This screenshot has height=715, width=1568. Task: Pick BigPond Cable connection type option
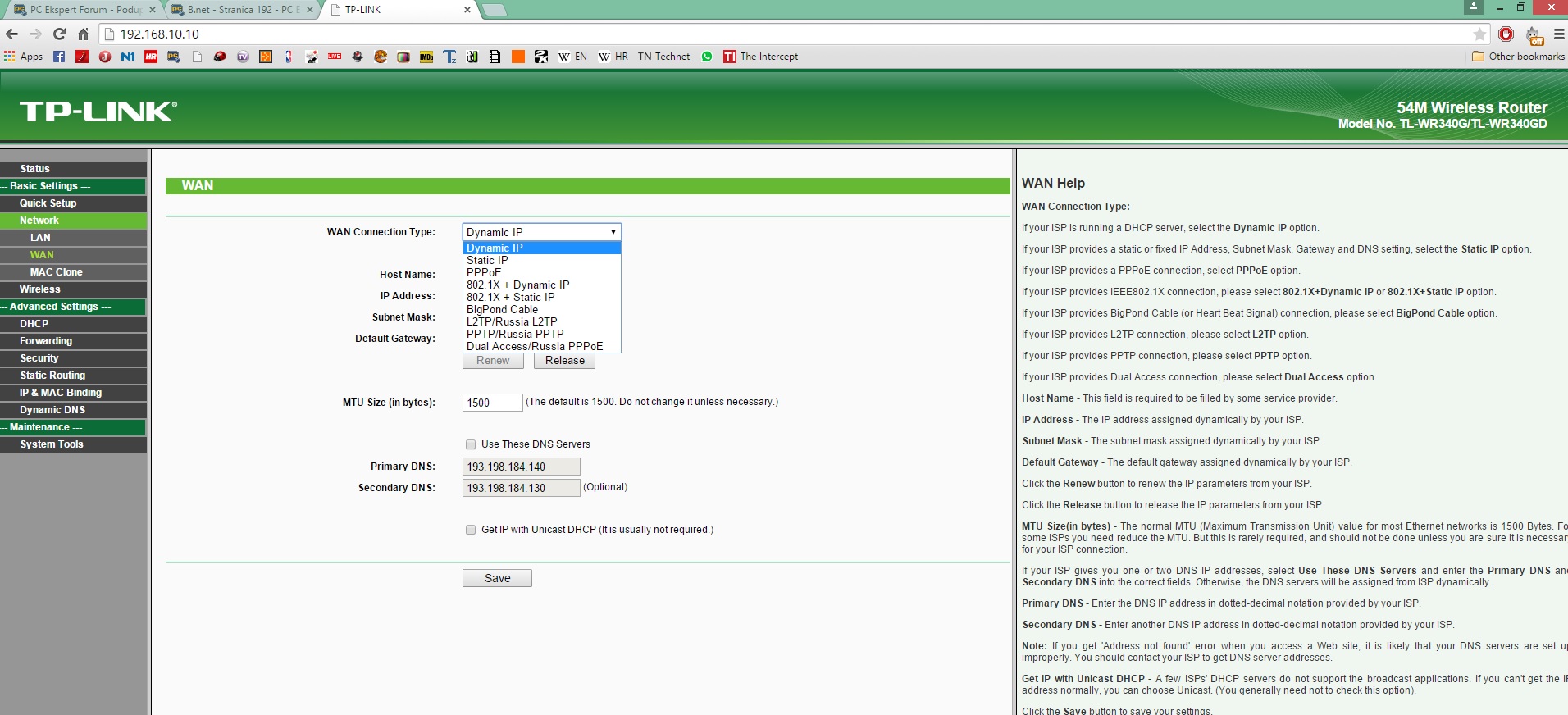pyautogui.click(x=502, y=309)
